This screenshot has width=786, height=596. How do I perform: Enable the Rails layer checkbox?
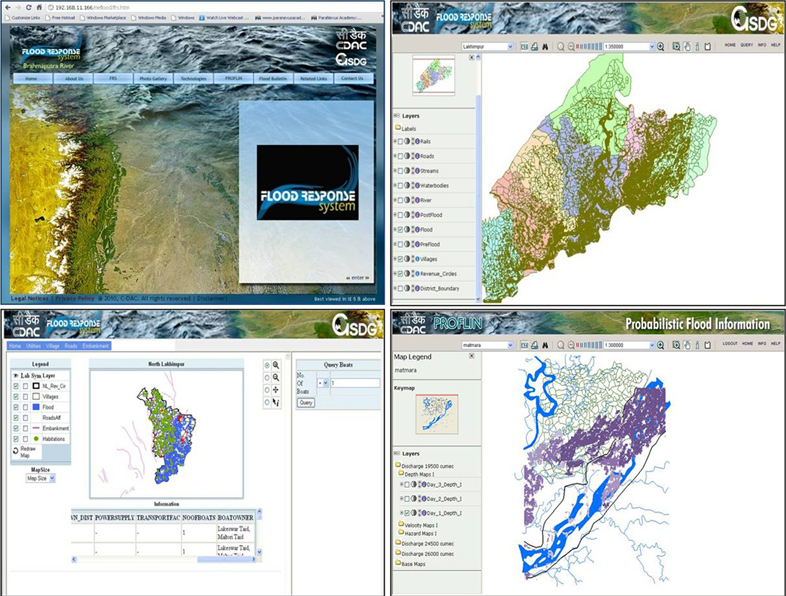(401, 142)
